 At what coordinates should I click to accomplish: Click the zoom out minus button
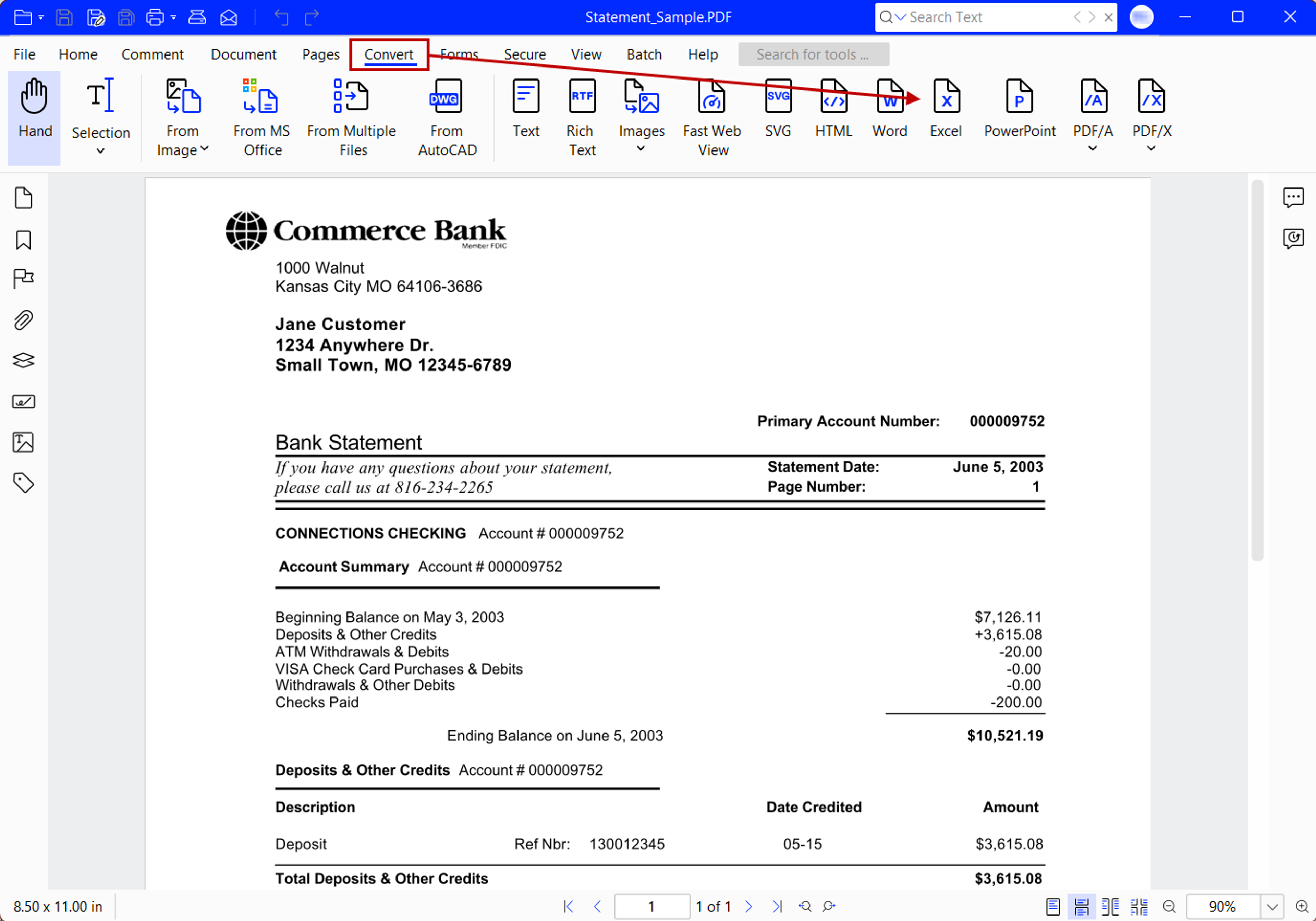[x=1169, y=907]
